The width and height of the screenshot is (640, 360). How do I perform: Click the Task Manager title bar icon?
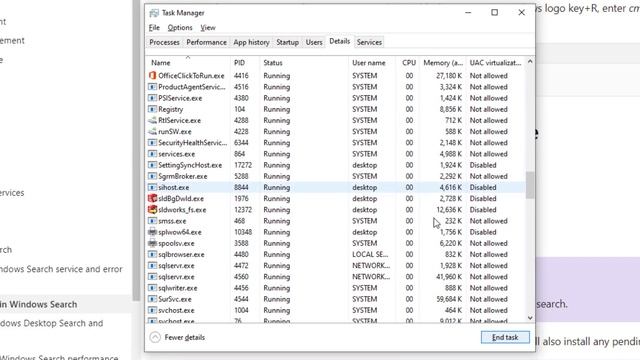pos(154,13)
